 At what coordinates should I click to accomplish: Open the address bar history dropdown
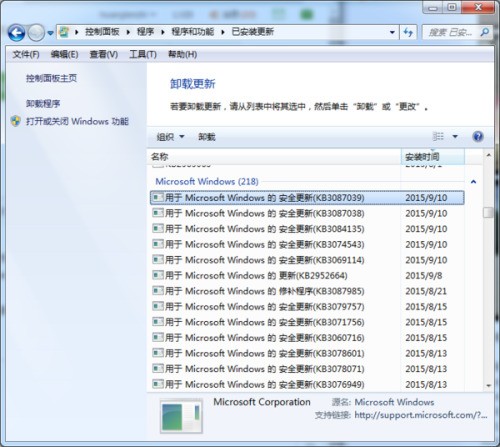click(x=392, y=32)
